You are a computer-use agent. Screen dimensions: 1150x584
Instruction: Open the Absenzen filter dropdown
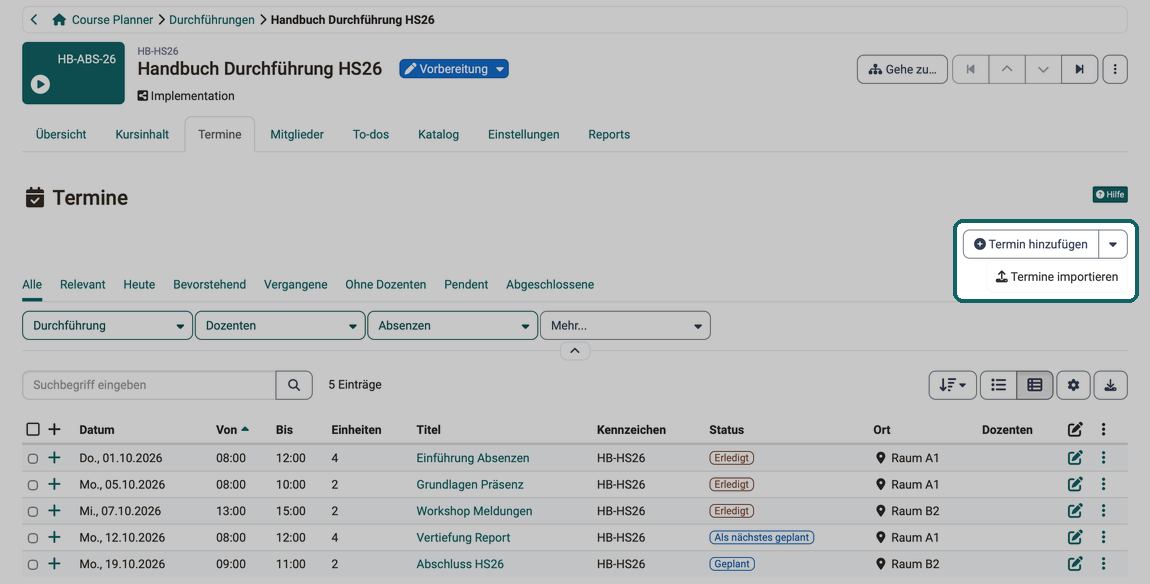click(453, 326)
